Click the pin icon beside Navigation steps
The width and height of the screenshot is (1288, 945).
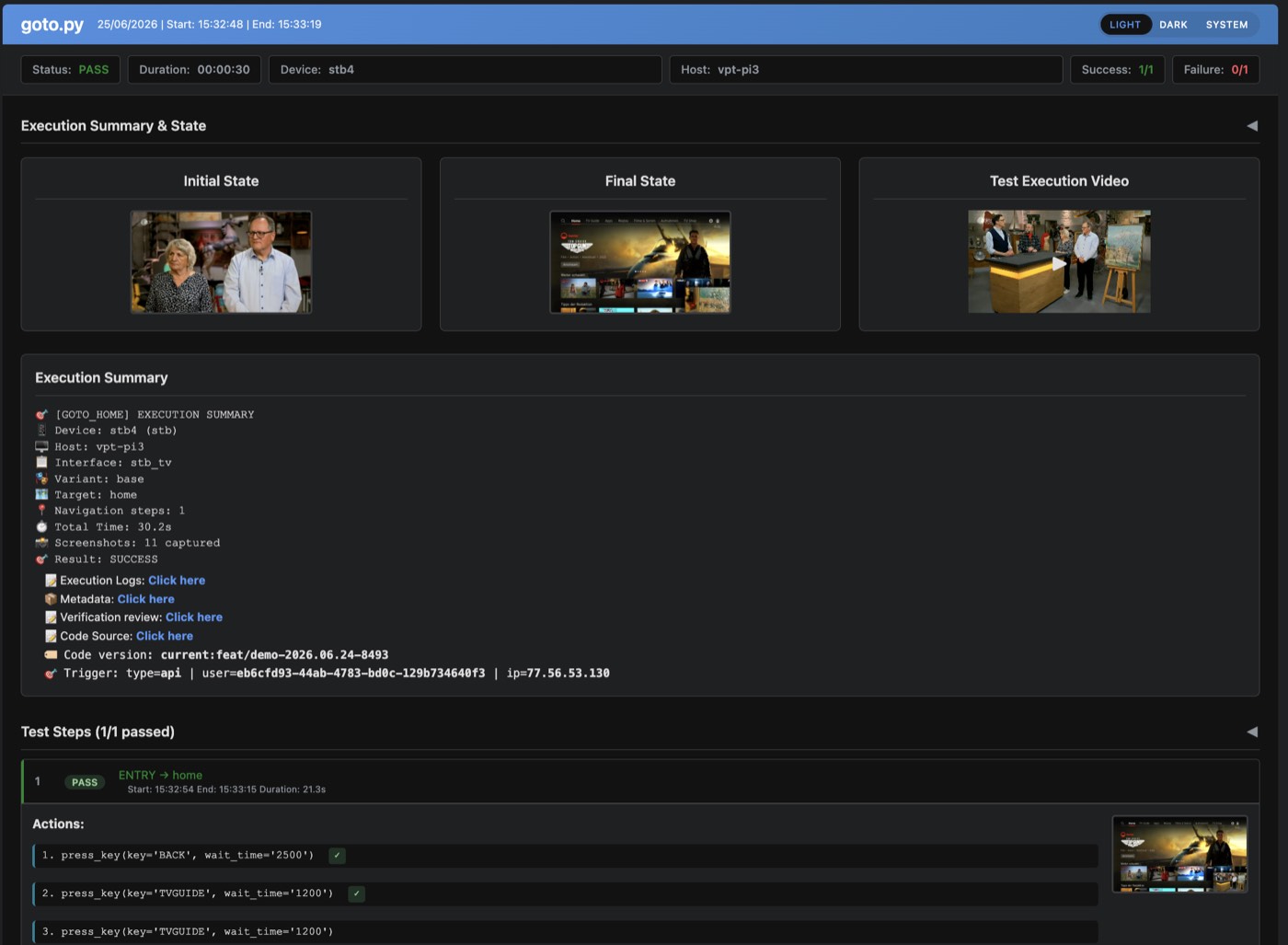(41, 511)
